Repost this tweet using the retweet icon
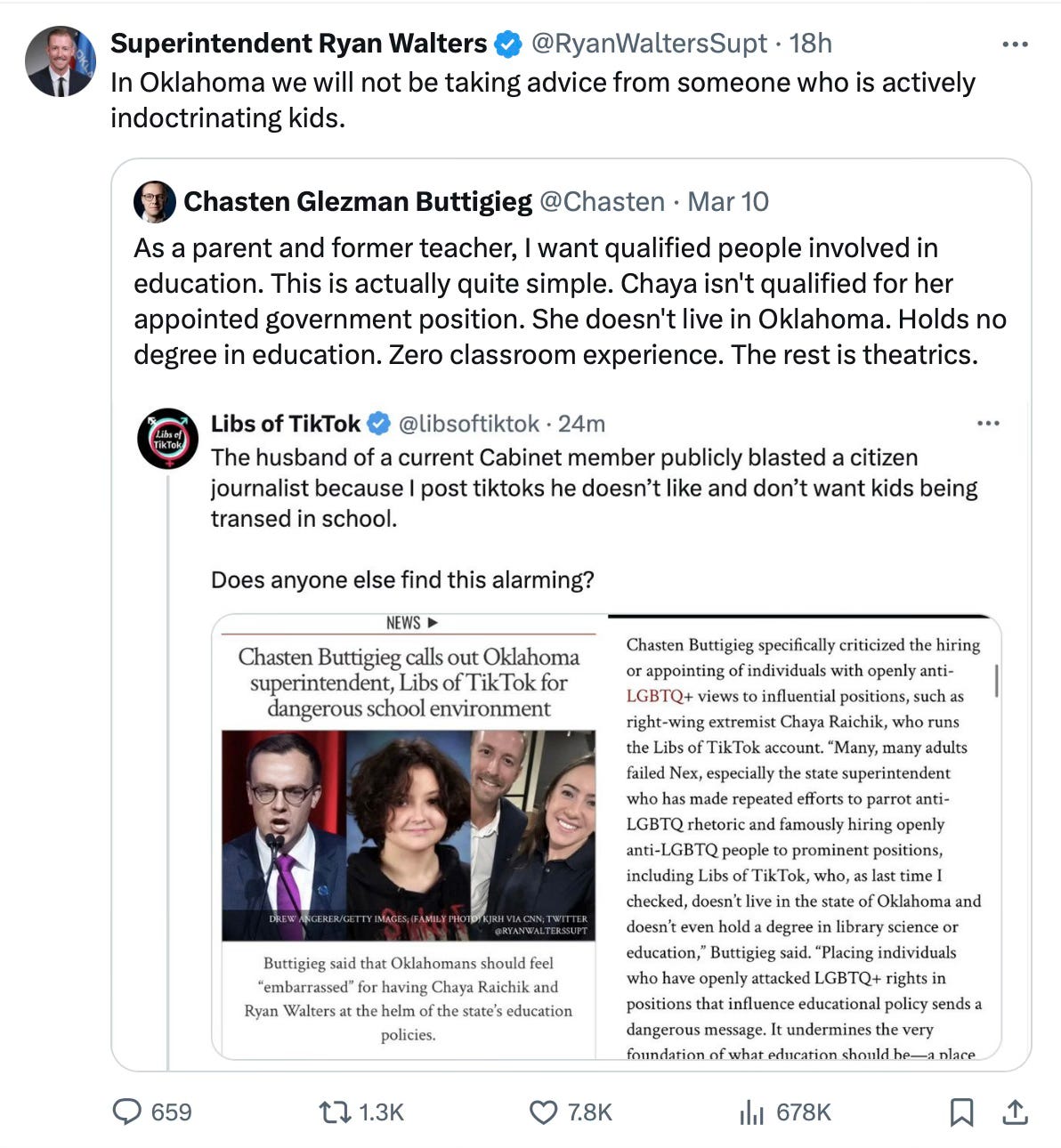 [334, 1112]
